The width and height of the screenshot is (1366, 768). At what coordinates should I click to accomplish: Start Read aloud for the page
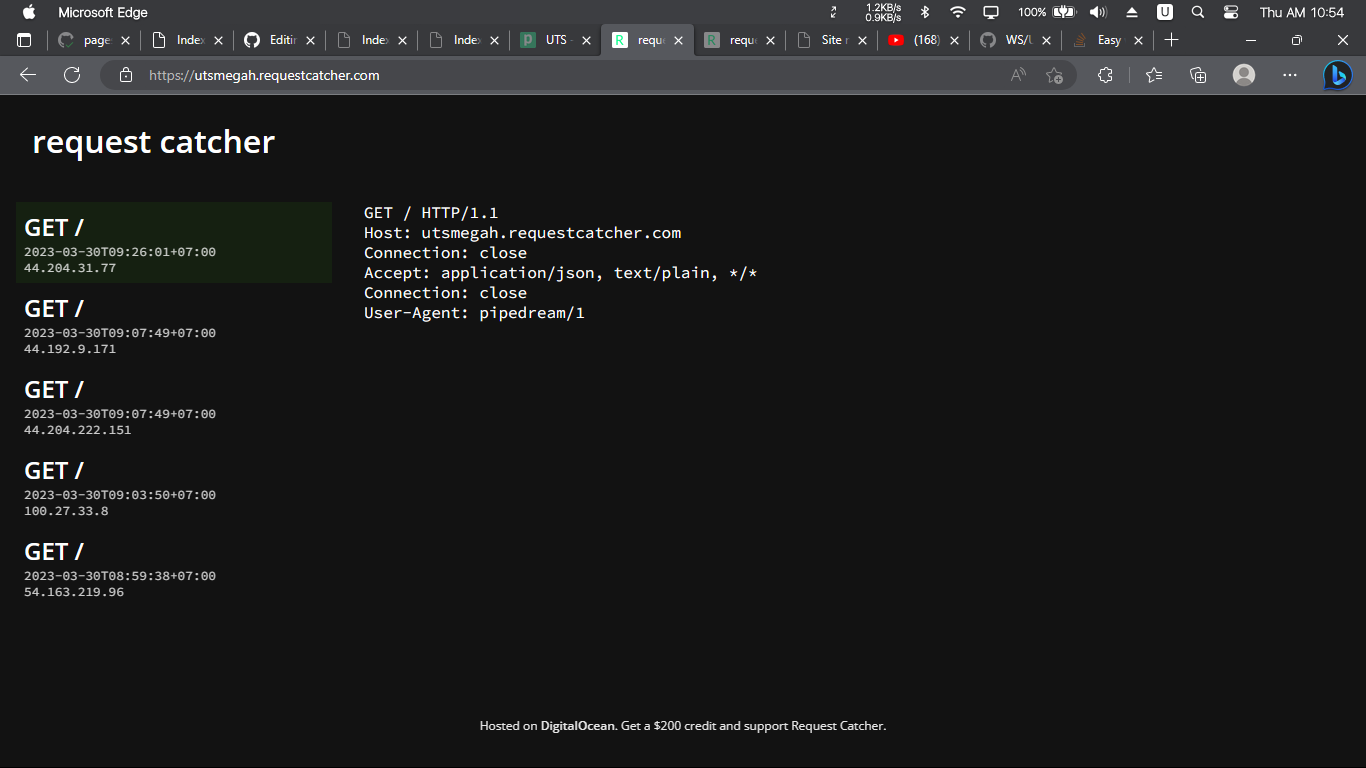pos(1017,75)
